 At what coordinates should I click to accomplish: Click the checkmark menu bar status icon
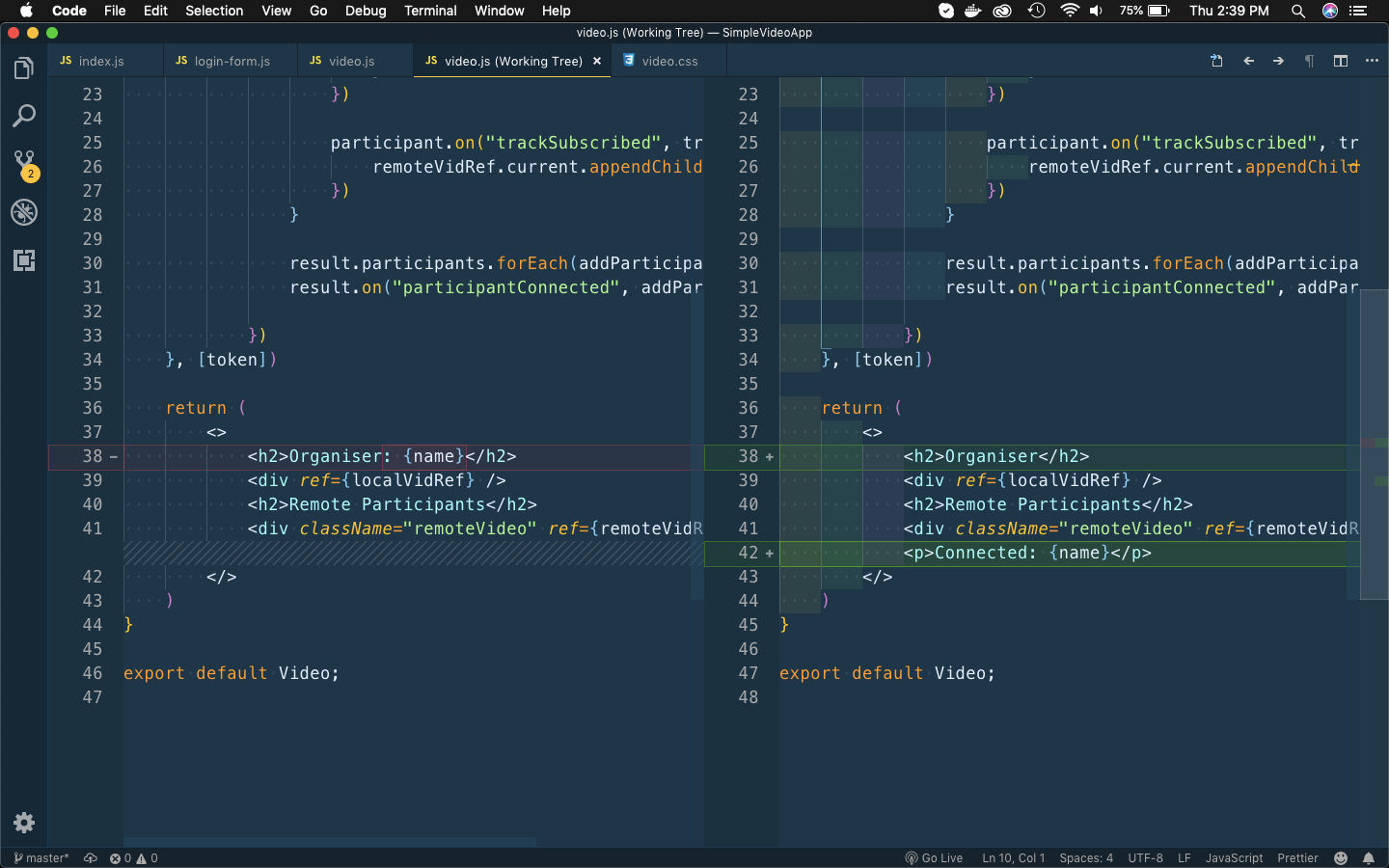946,11
